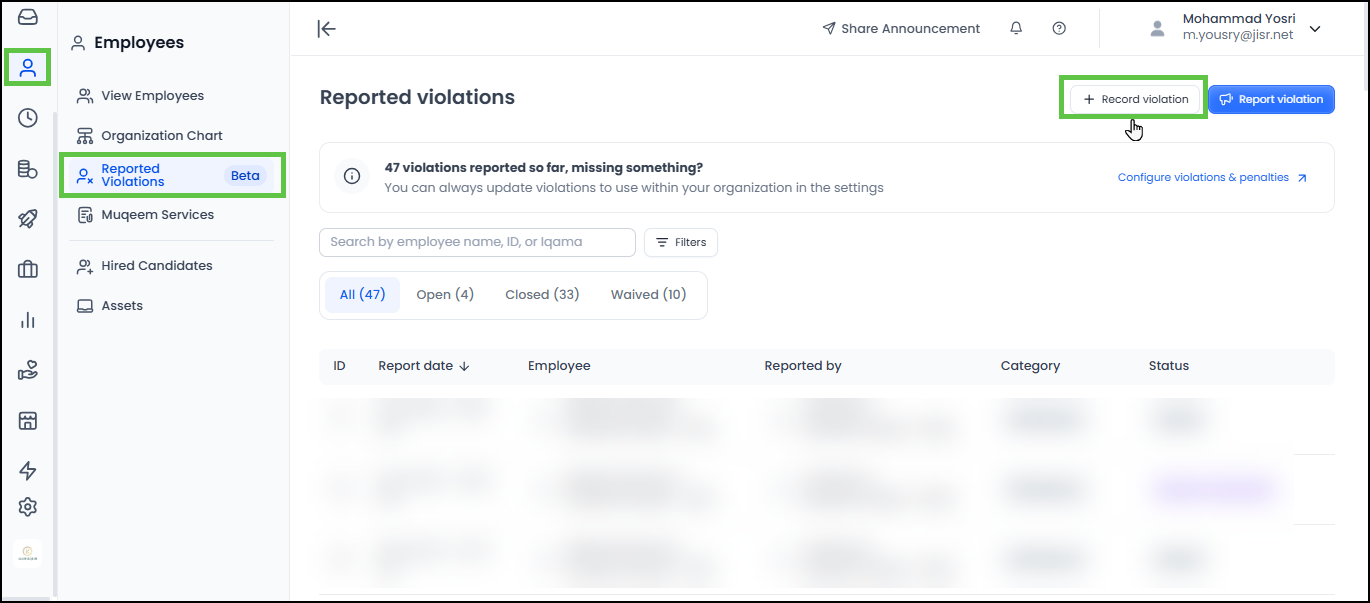Click the notifications bell icon
Viewport: 1370px width, 603px height.
tap(1016, 29)
